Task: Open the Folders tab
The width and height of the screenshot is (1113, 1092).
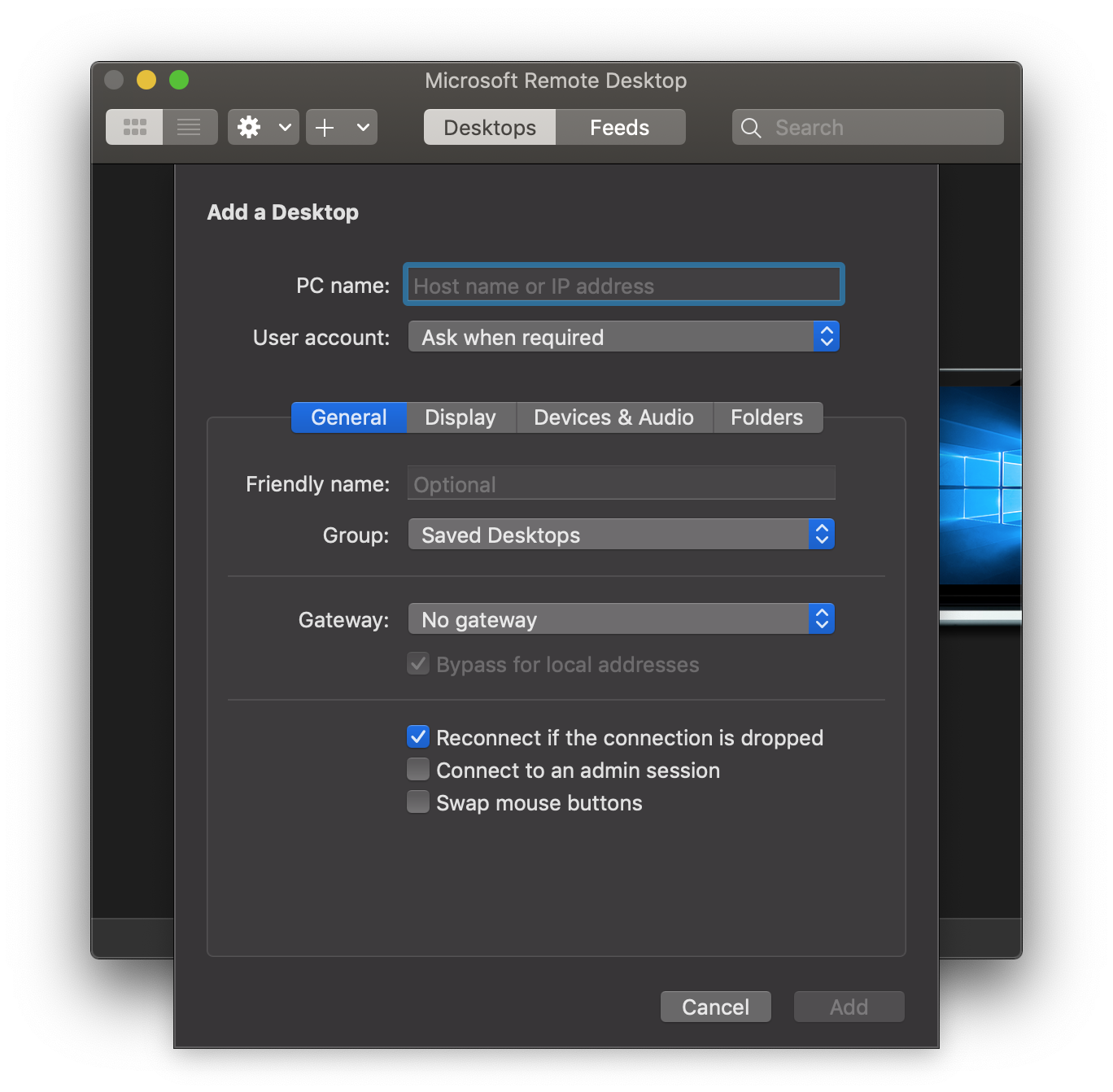Action: pos(767,417)
